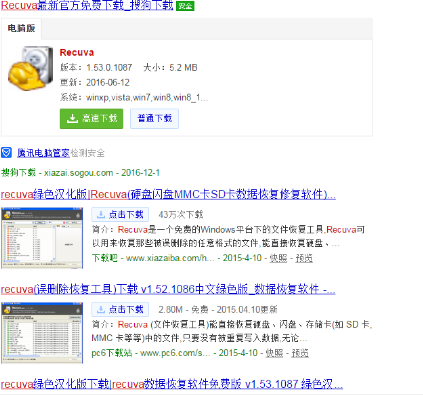Click the green 安全 badge
The height and width of the screenshot is (395, 423).
(185, 6)
